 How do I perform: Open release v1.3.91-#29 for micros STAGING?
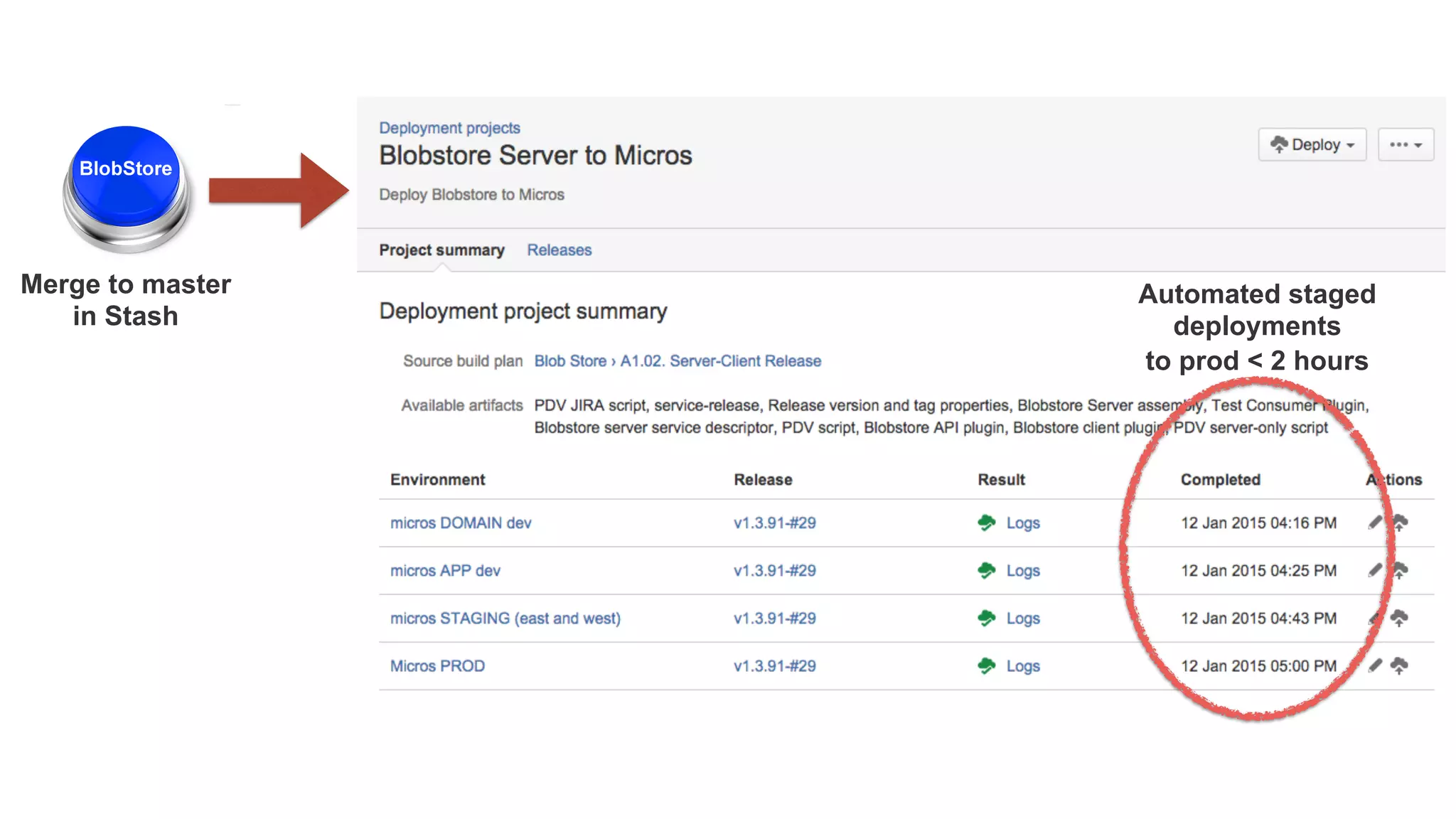pos(775,619)
